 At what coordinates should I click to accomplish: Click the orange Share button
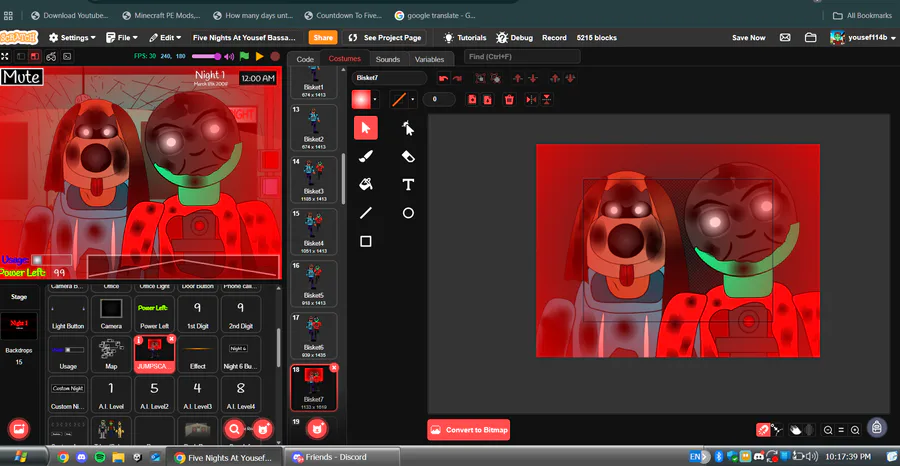pyautogui.click(x=323, y=37)
